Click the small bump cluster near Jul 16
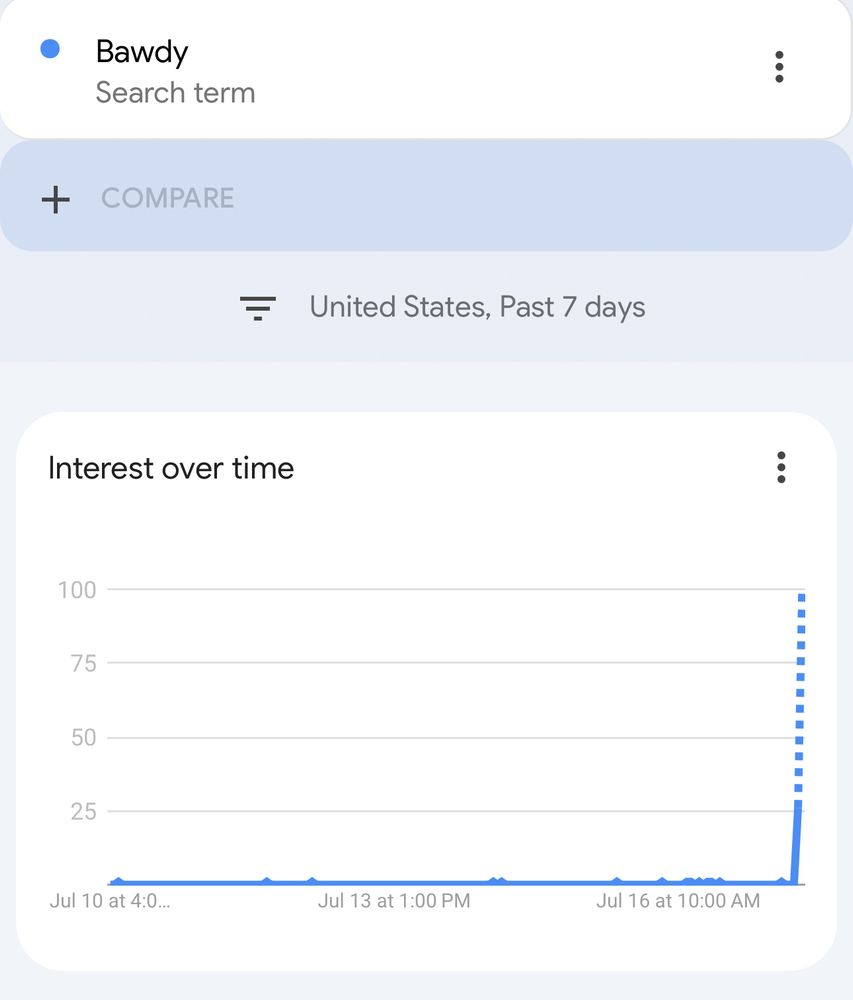This screenshot has width=853, height=1000. [x=703, y=881]
